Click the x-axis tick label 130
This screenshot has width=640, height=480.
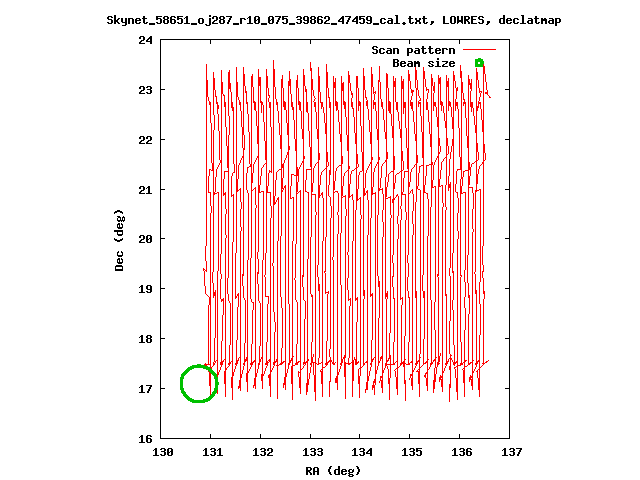(x=163, y=452)
